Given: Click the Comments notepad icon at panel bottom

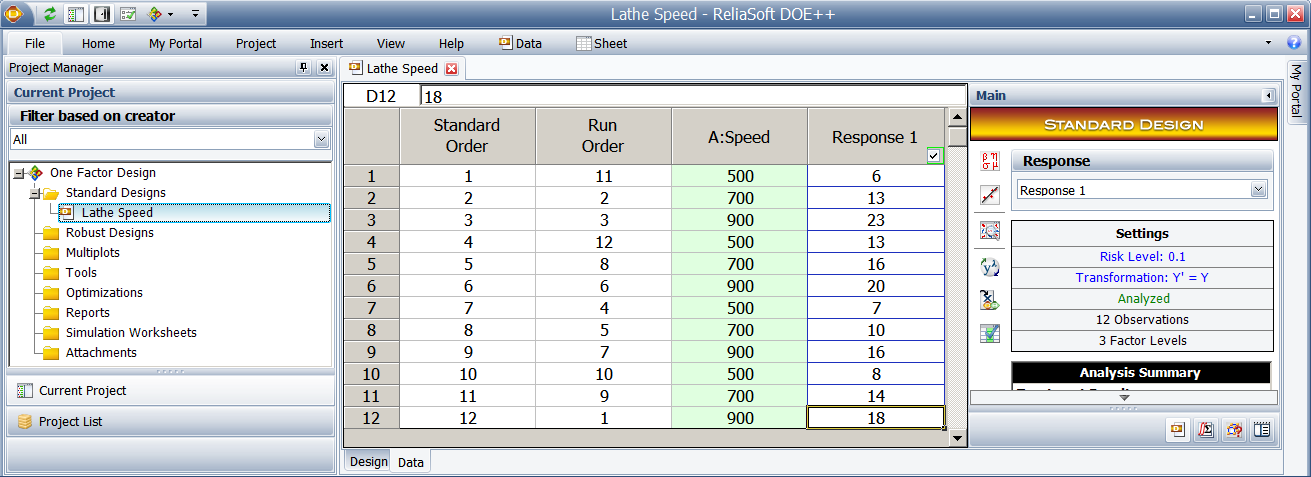Looking at the screenshot, I should point(1262,430).
